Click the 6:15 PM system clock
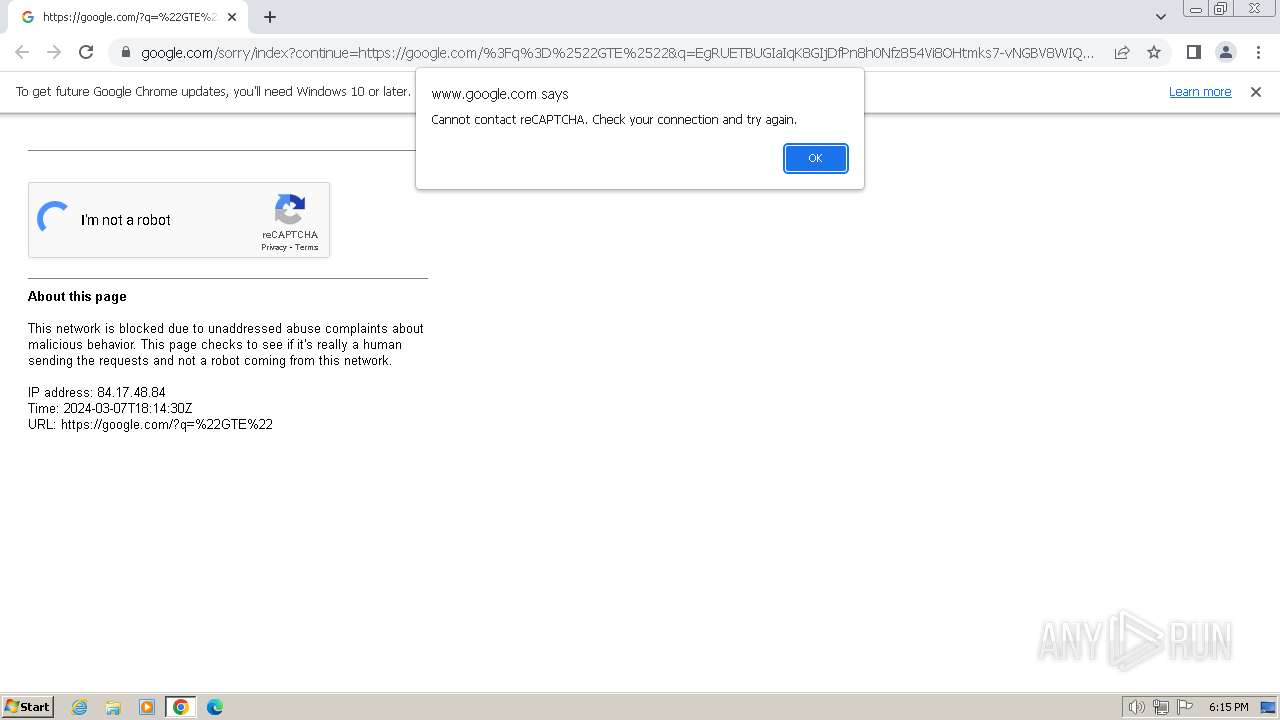 (x=1228, y=707)
